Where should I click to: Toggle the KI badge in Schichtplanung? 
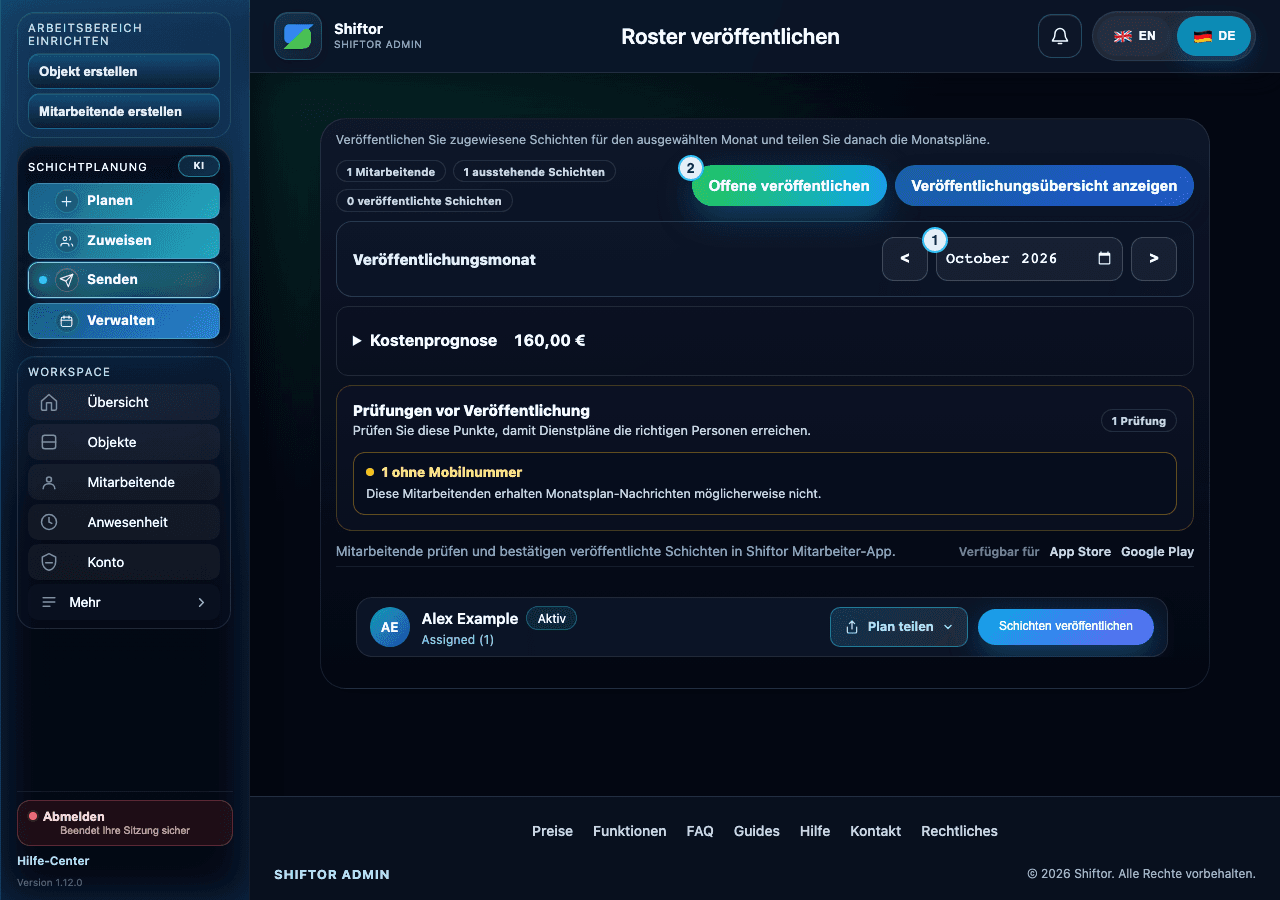(x=198, y=166)
